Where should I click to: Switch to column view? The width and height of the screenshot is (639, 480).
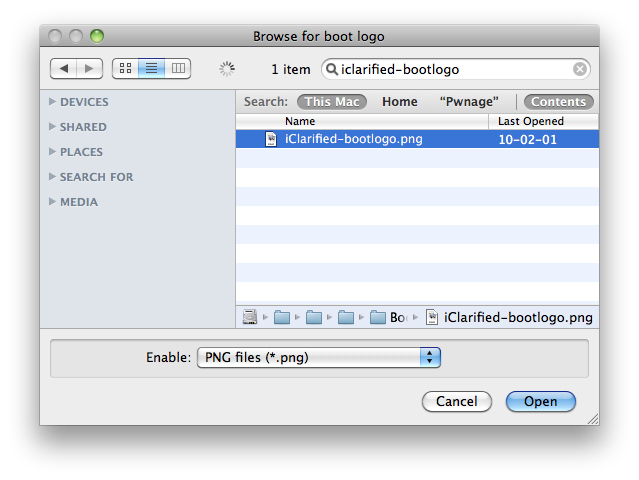[178, 68]
